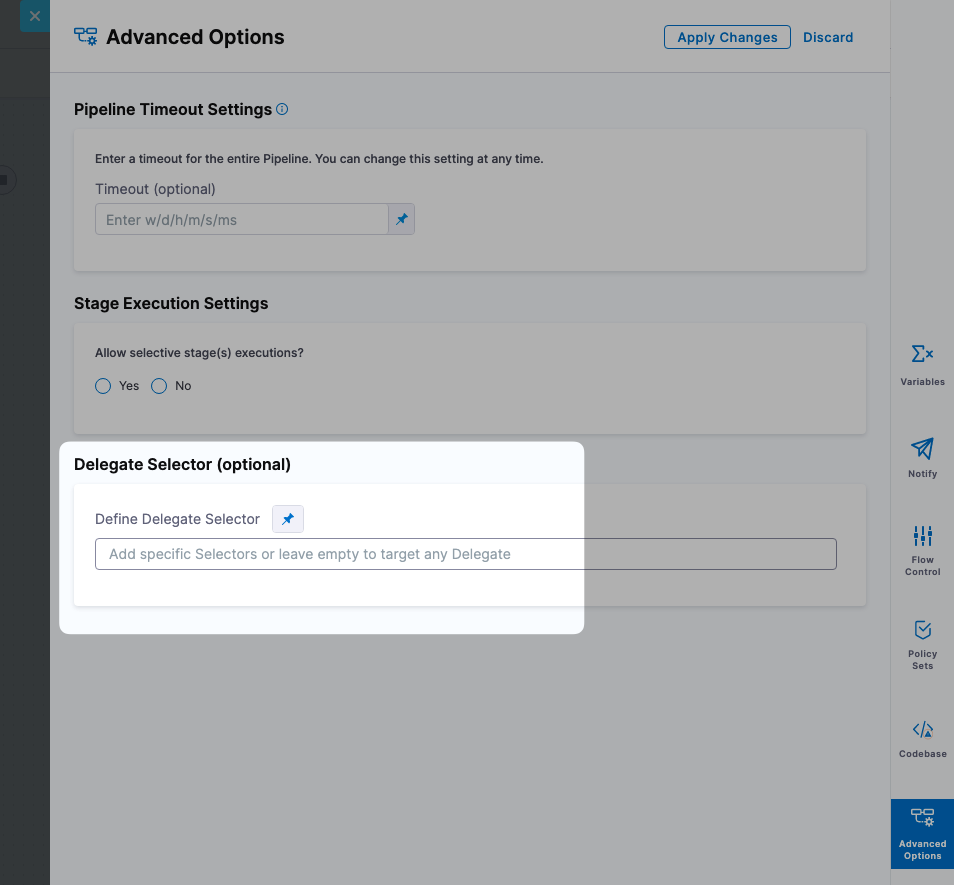Select Yes for selective stage executions
The image size is (954, 885).
[103, 386]
